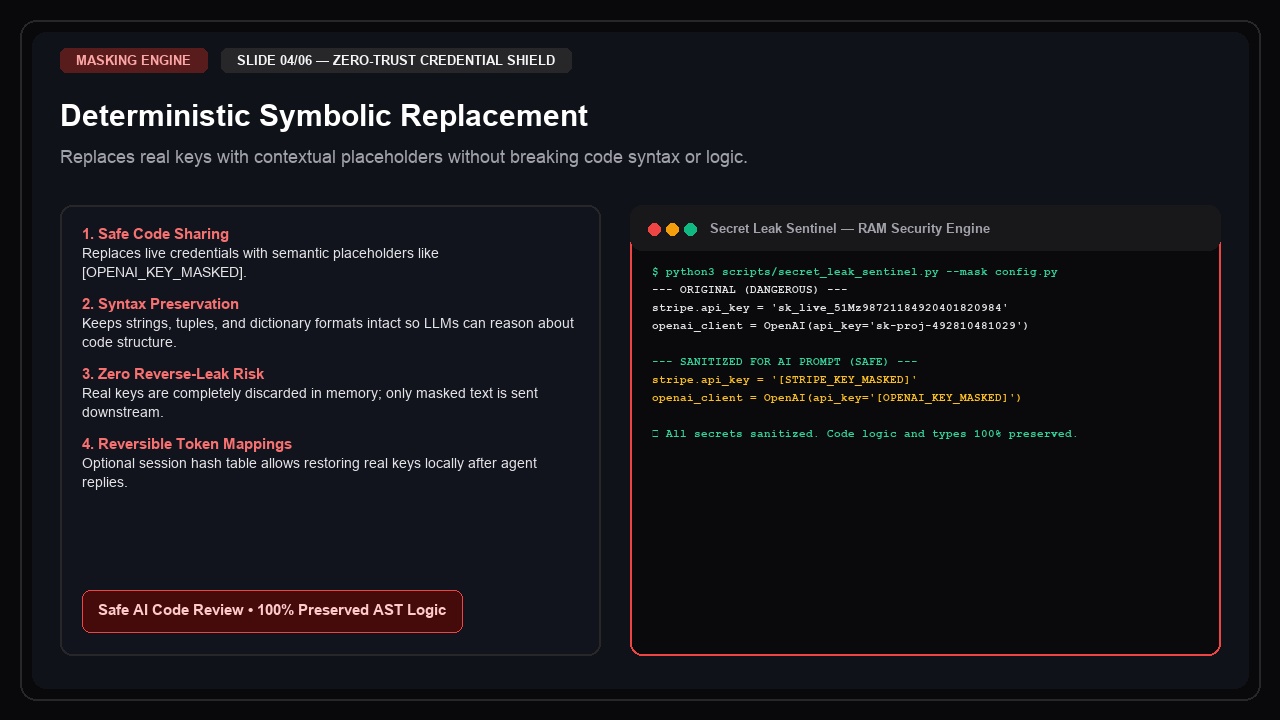Image resolution: width=1280 pixels, height=720 pixels.
Task: Select the subtitle about contextual placeholders
Action: [404, 158]
